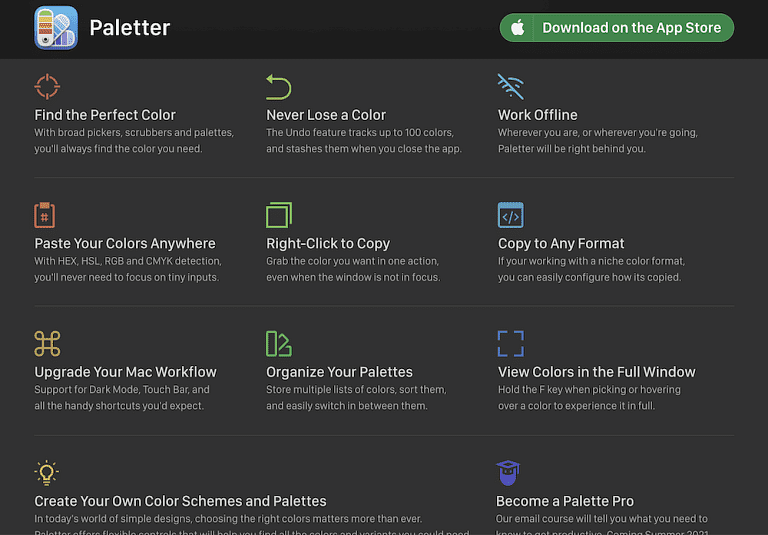Click the yellow command key icon
768x535 pixels.
click(47, 343)
